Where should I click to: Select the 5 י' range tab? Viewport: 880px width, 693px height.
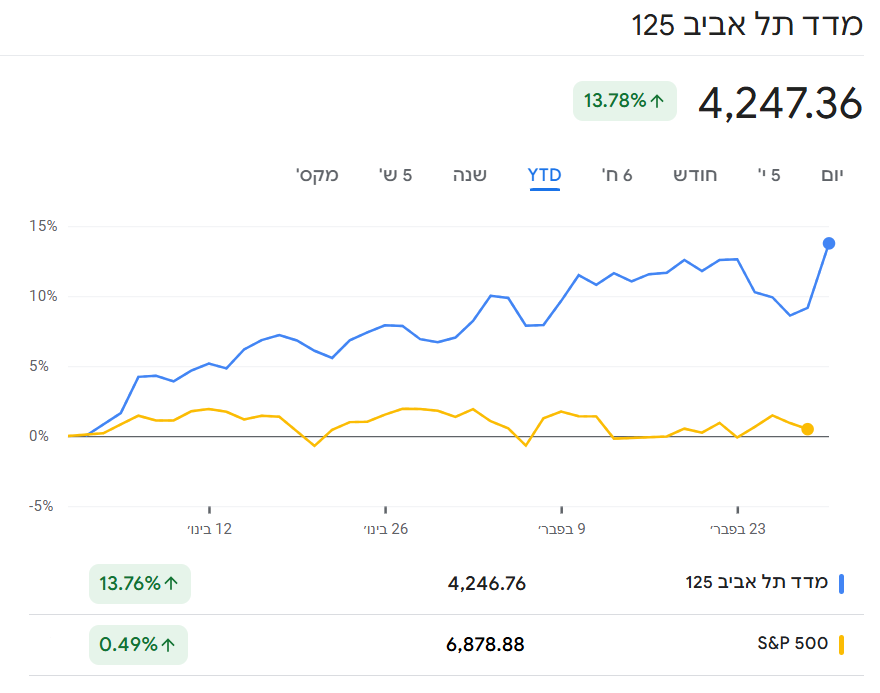[769, 175]
